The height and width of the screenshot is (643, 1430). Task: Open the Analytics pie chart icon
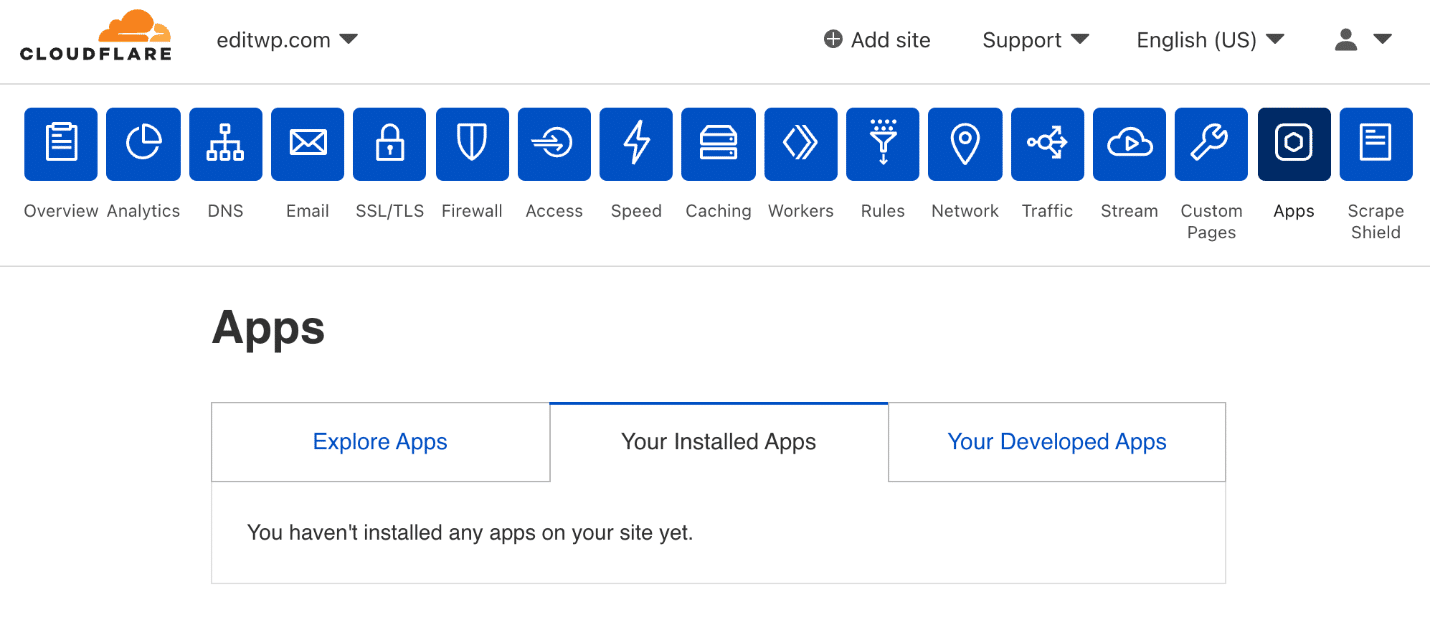[x=143, y=144]
